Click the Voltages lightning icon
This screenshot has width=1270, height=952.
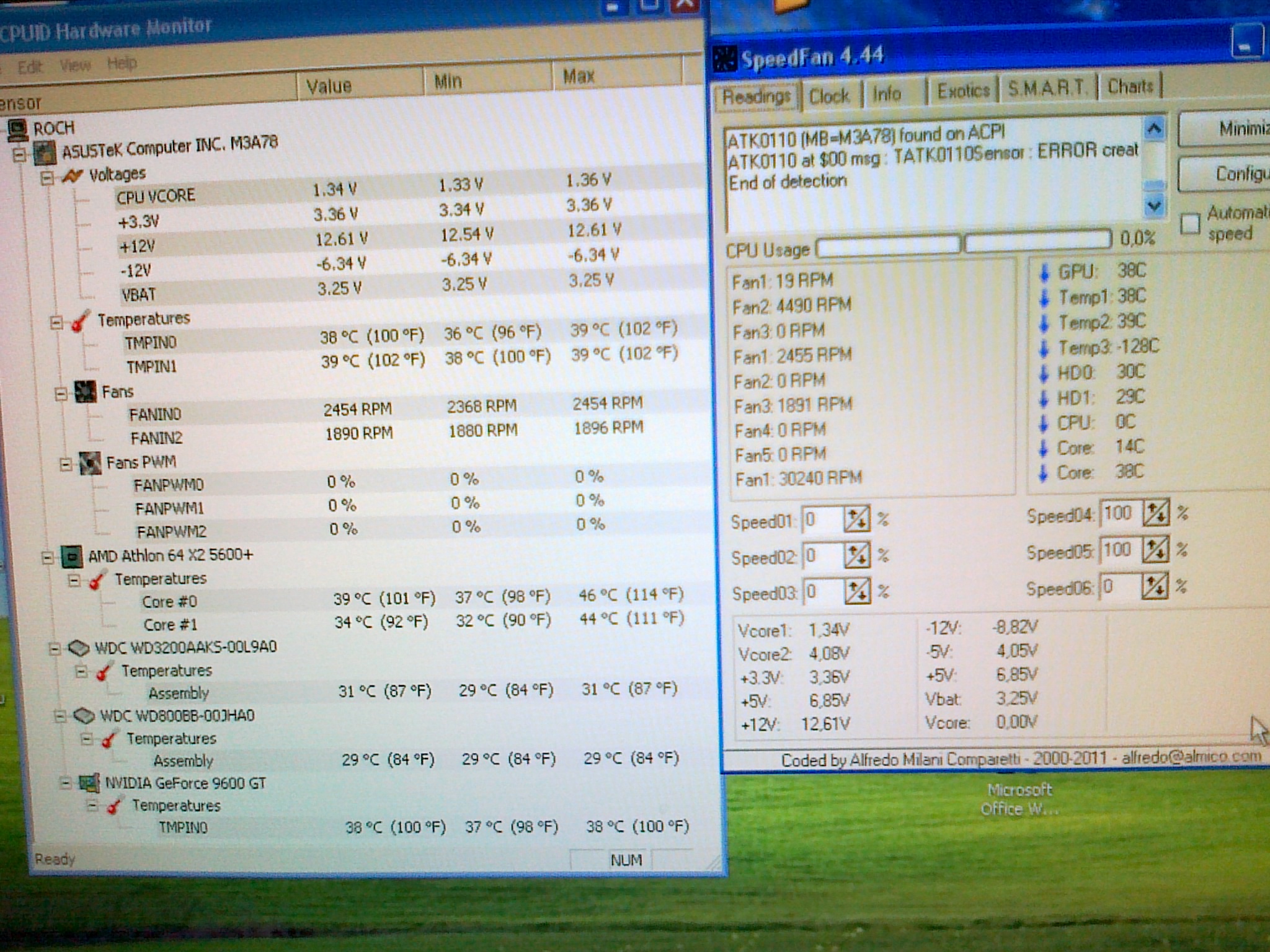(x=72, y=177)
